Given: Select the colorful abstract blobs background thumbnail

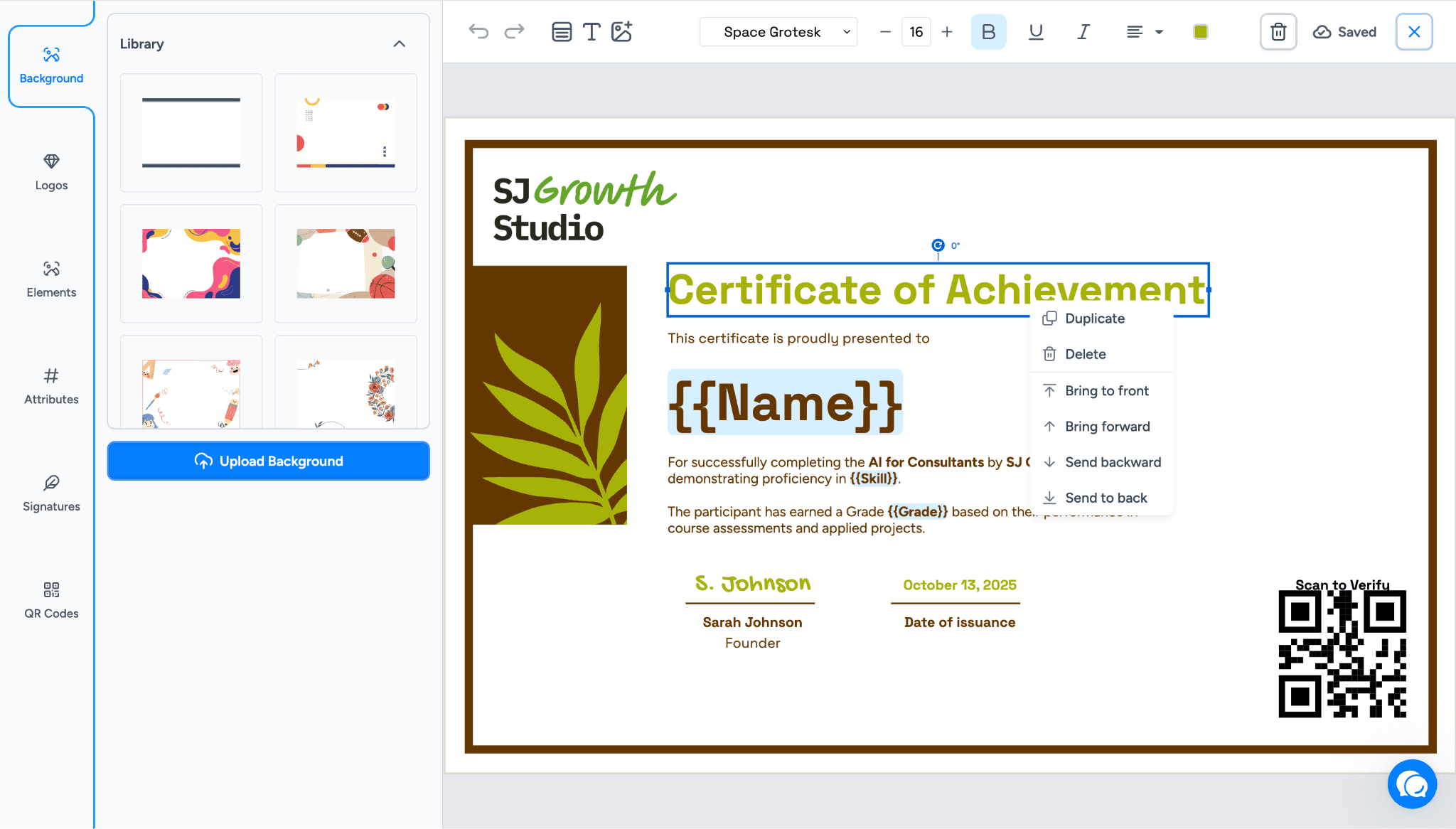Looking at the screenshot, I should 191,263.
